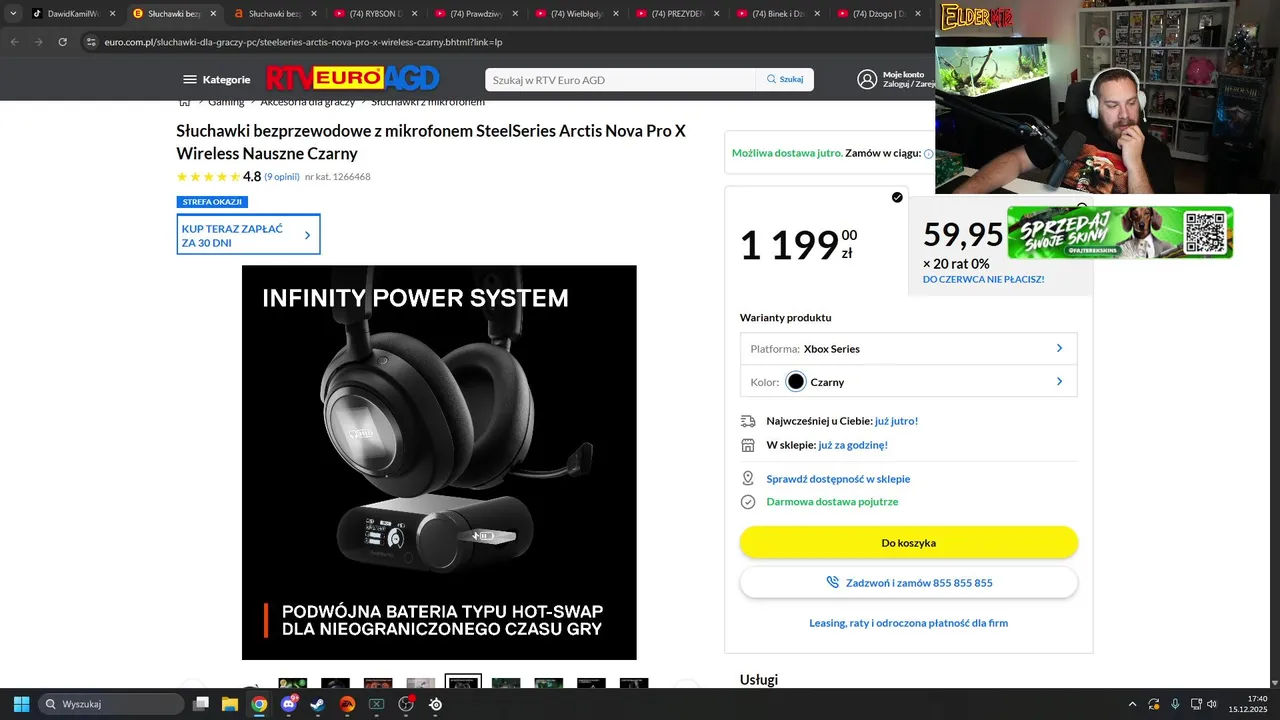Click the address bar URL
The height and width of the screenshot is (720, 1280).
tap(303, 42)
